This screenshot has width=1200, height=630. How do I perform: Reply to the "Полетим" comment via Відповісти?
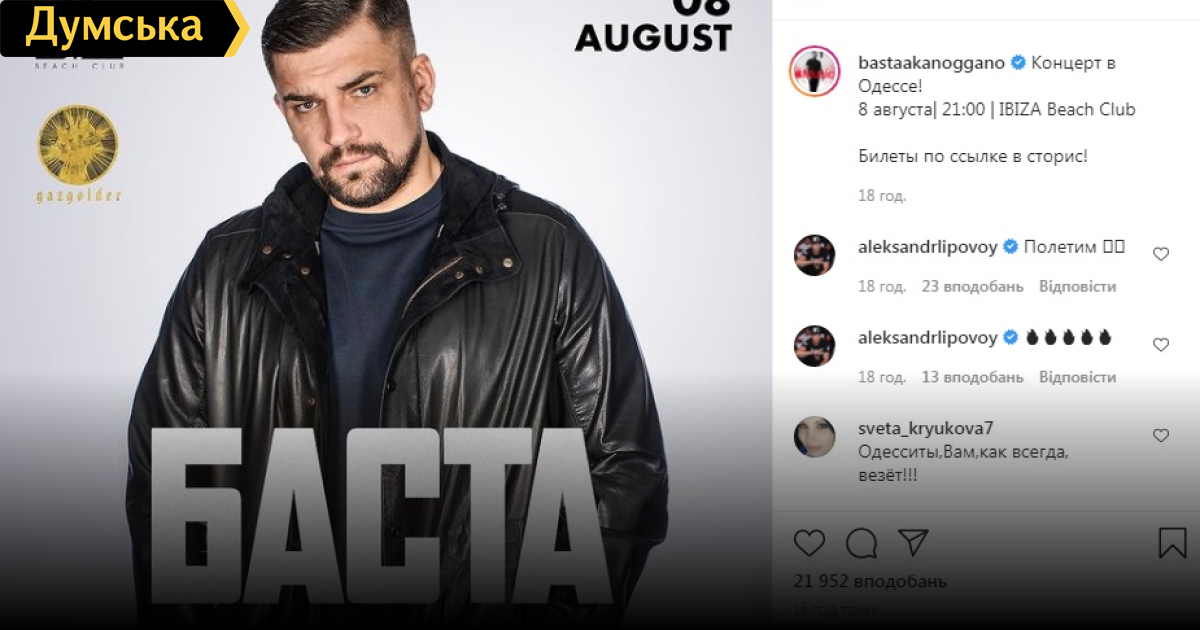tap(1077, 286)
